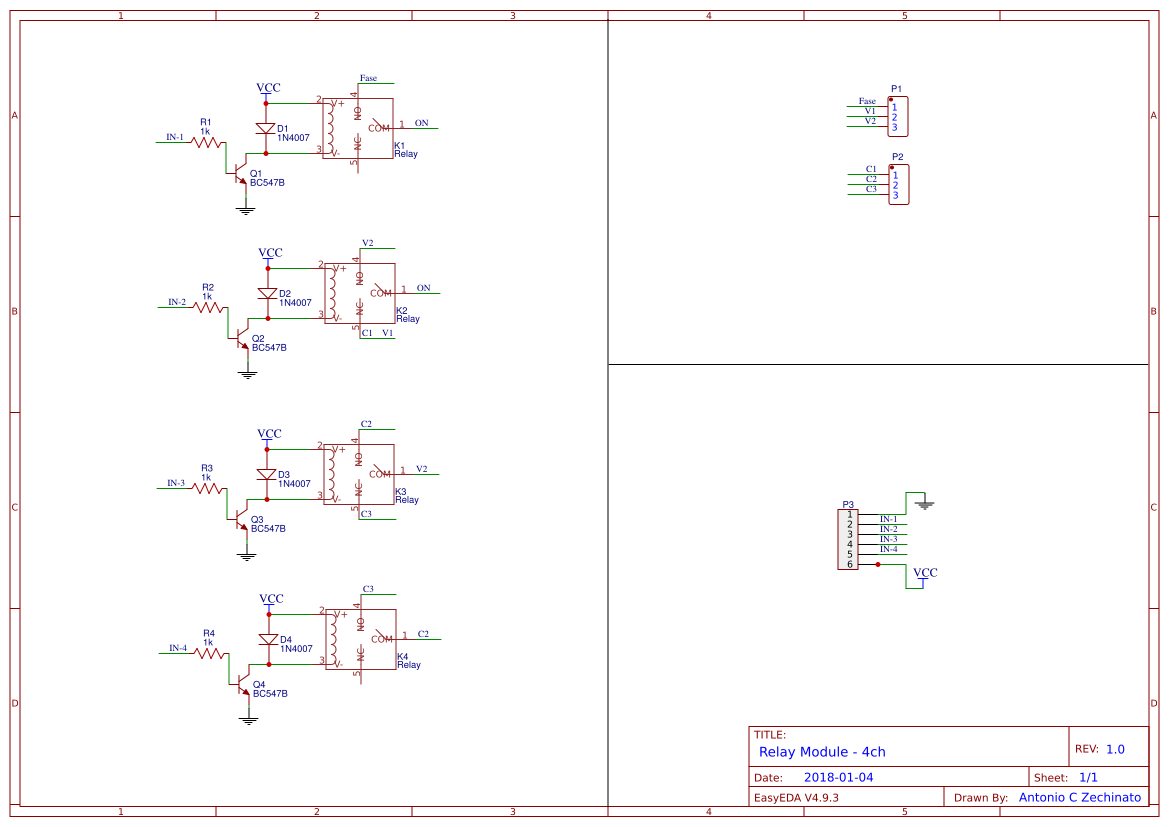This screenshot has height=827, width=1169.
Task: Select connector P1 at top right
Action: [899, 116]
